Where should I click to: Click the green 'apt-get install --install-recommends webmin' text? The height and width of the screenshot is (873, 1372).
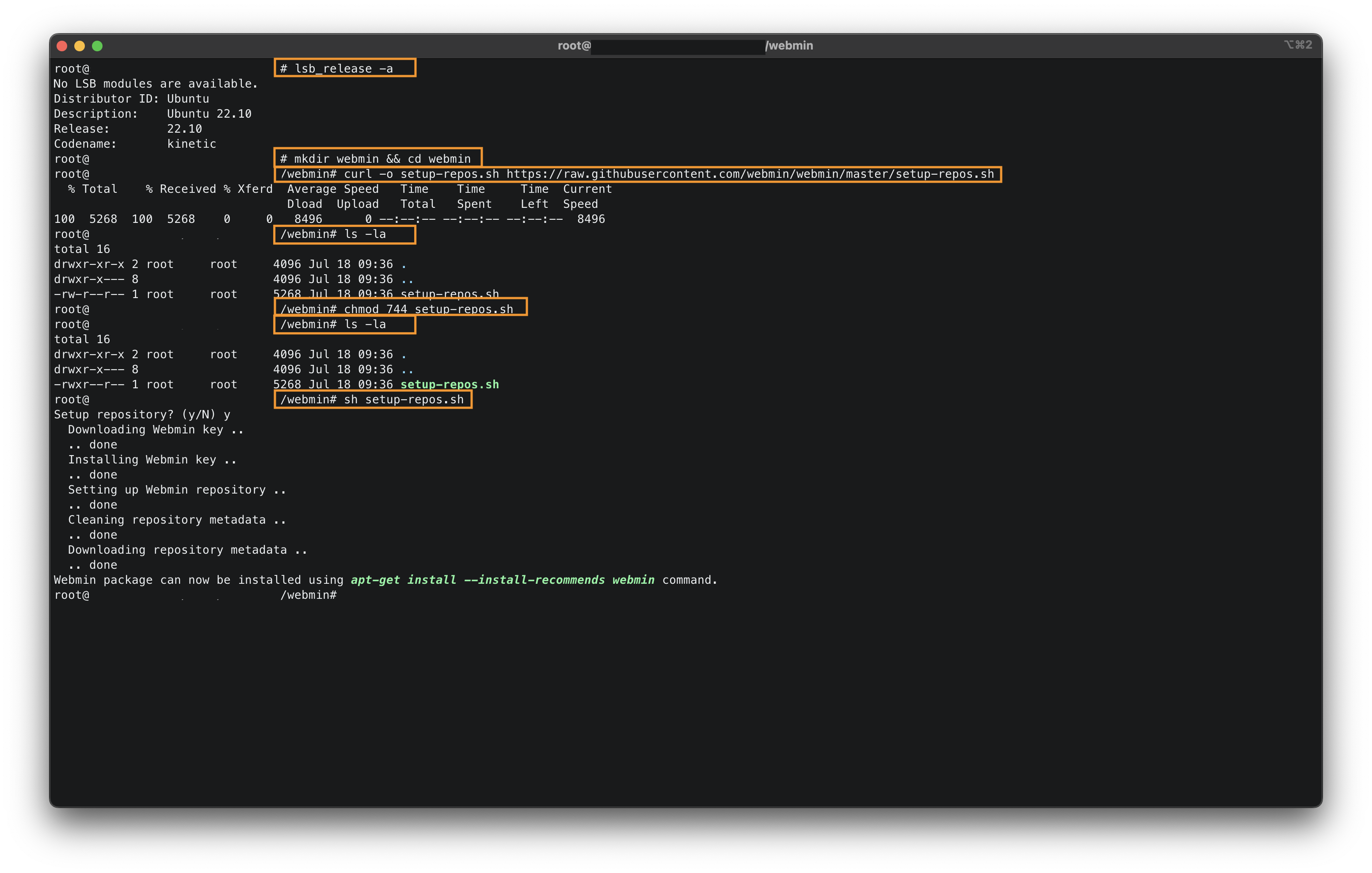pyautogui.click(x=503, y=580)
